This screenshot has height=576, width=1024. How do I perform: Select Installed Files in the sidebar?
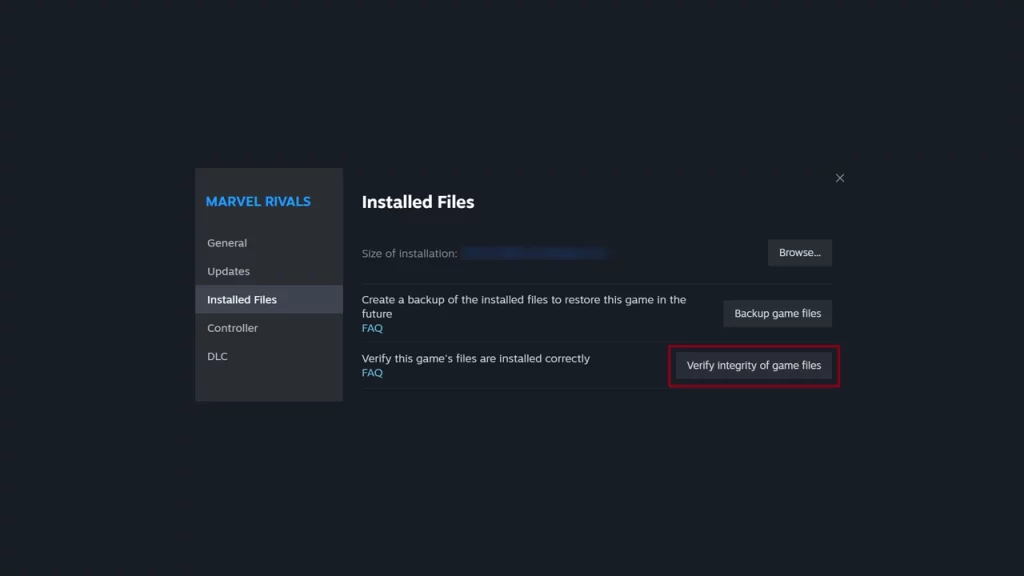click(x=242, y=300)
